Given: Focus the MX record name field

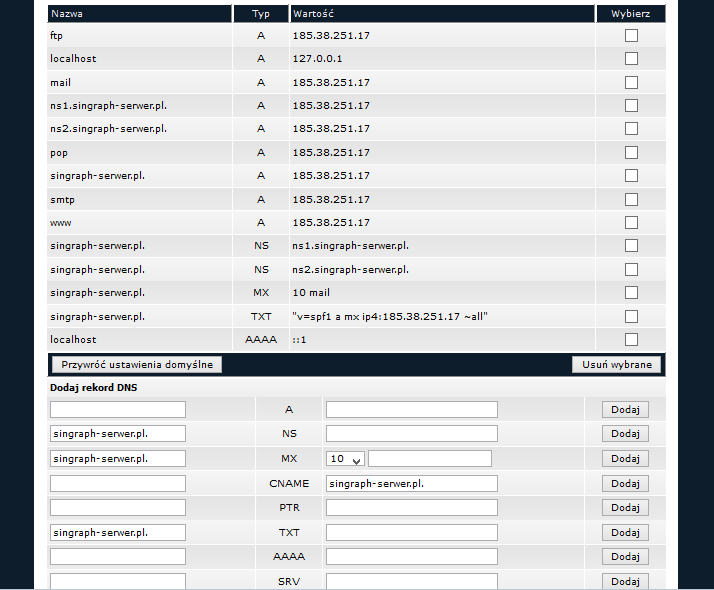Looking at the screenshot, I should pos(118,458).
